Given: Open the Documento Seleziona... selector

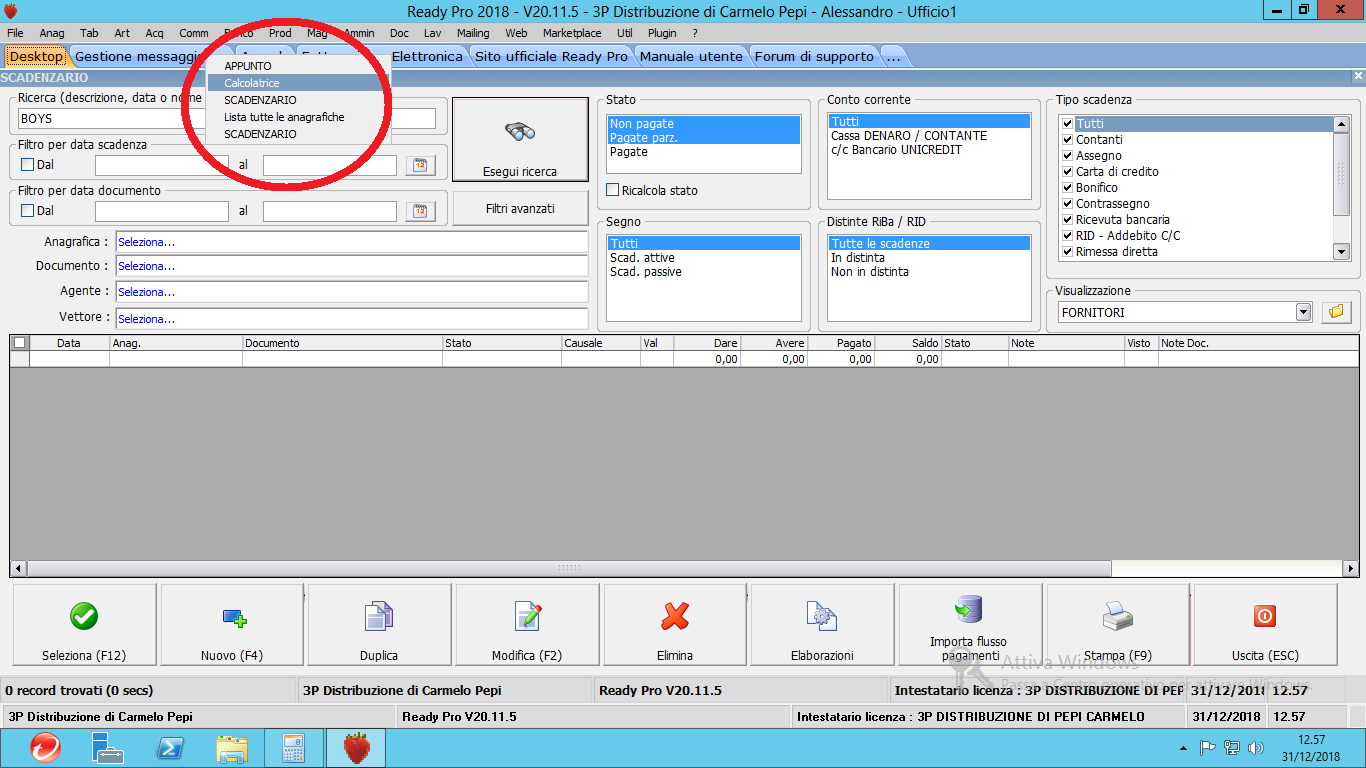Looking at the screenshot, I should (351, 266).
